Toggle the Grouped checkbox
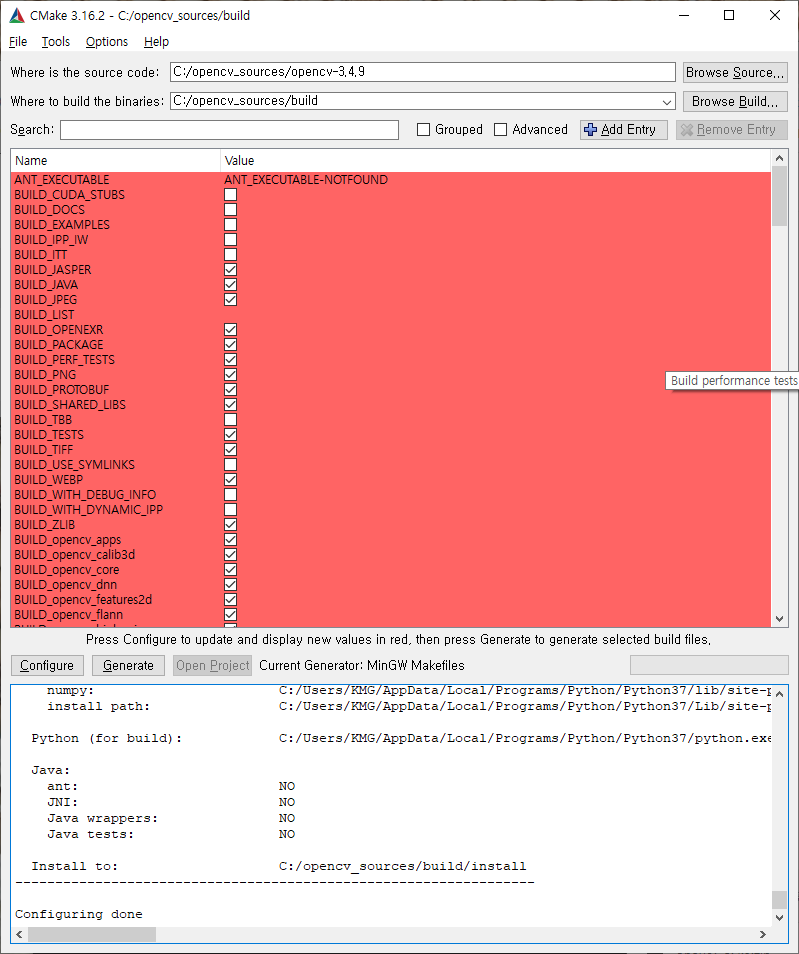The width and height of the screenshot is (799, 954). (x=424, y=130)
